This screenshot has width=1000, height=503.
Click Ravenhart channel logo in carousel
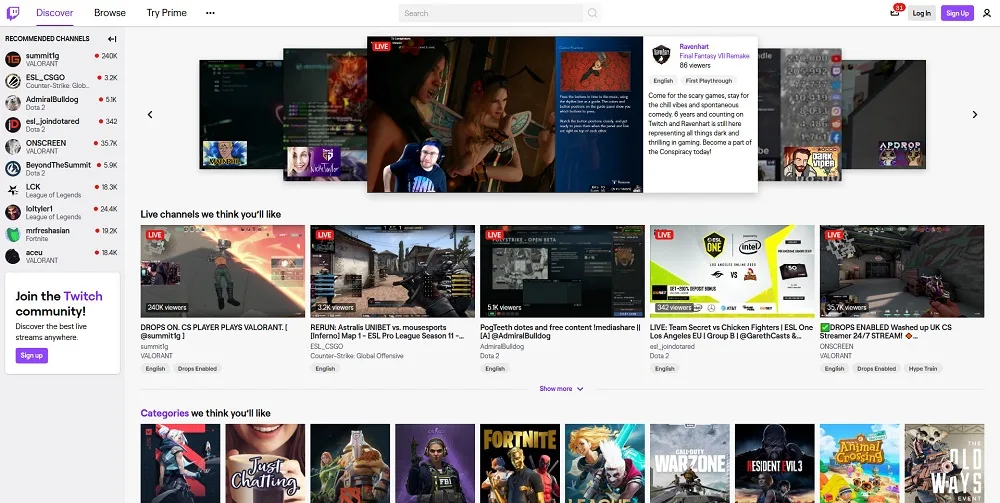coord(661,55)
